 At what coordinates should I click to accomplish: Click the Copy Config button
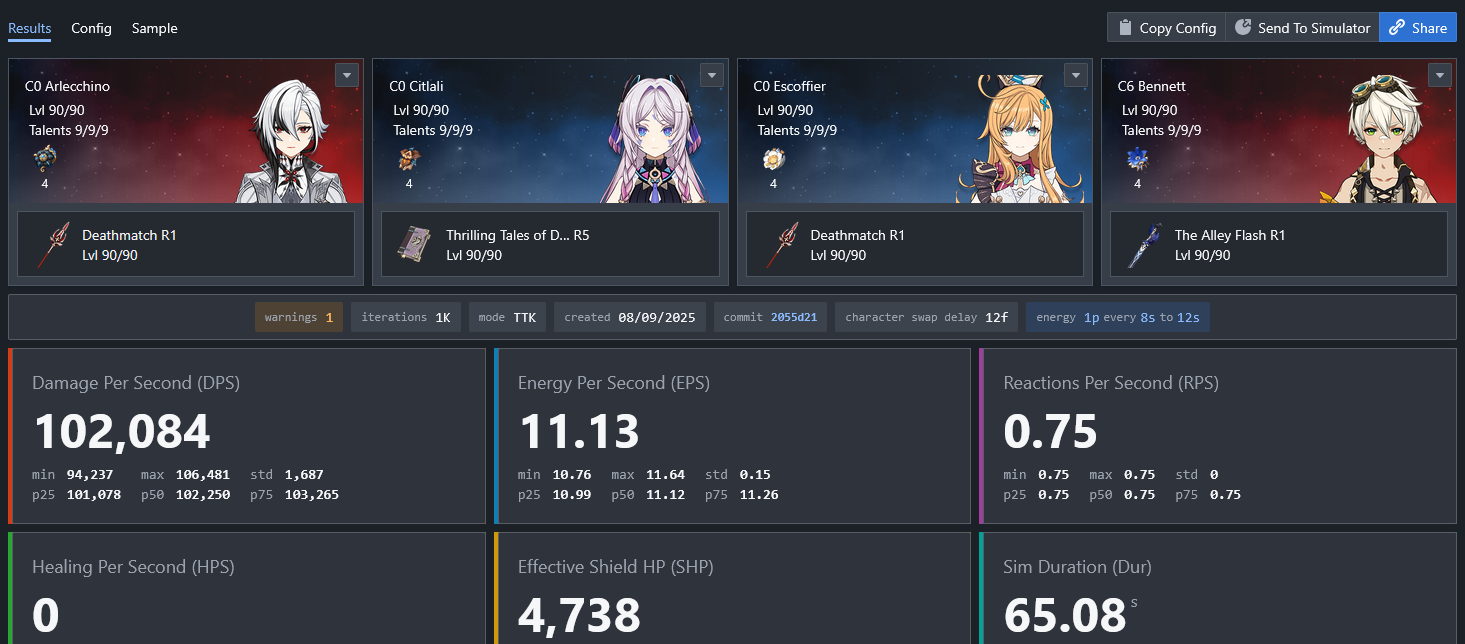(1166, 28)
